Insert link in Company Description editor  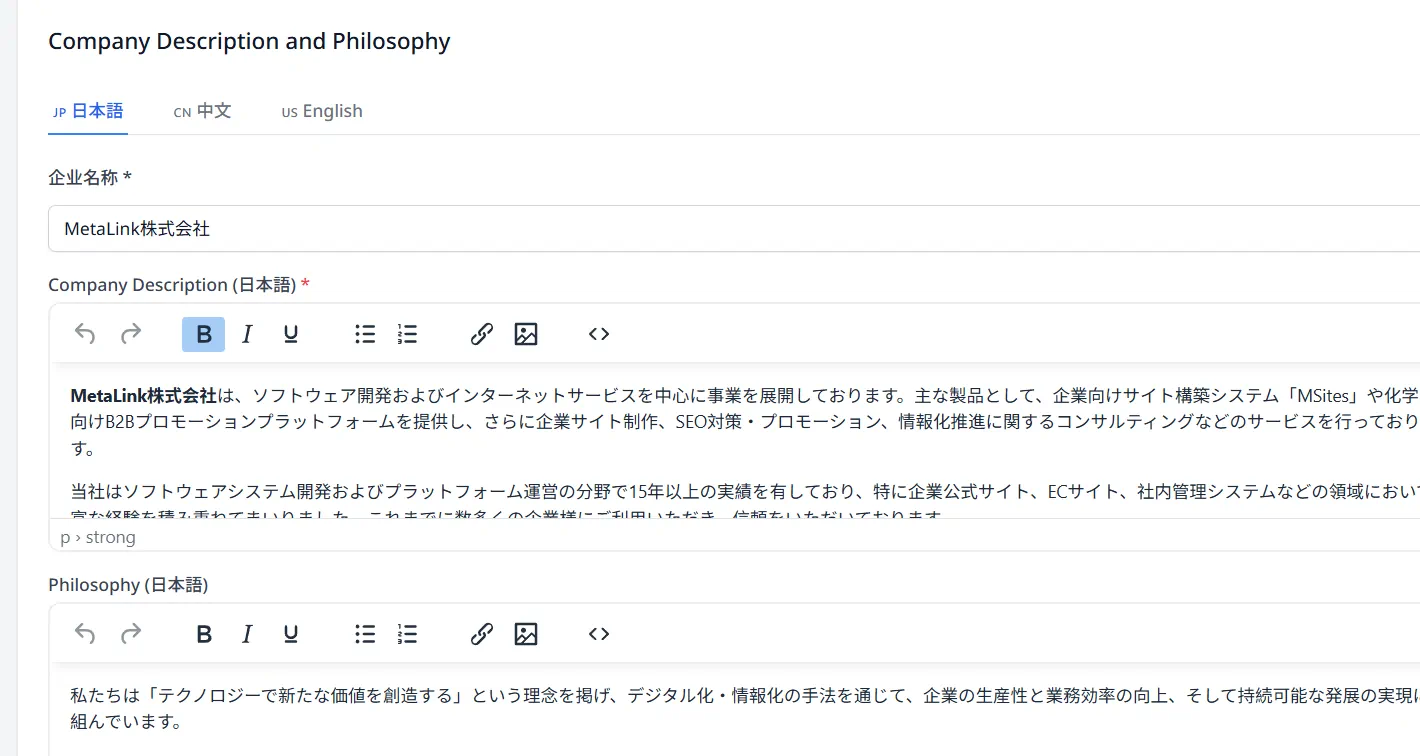tap(482, 334)
